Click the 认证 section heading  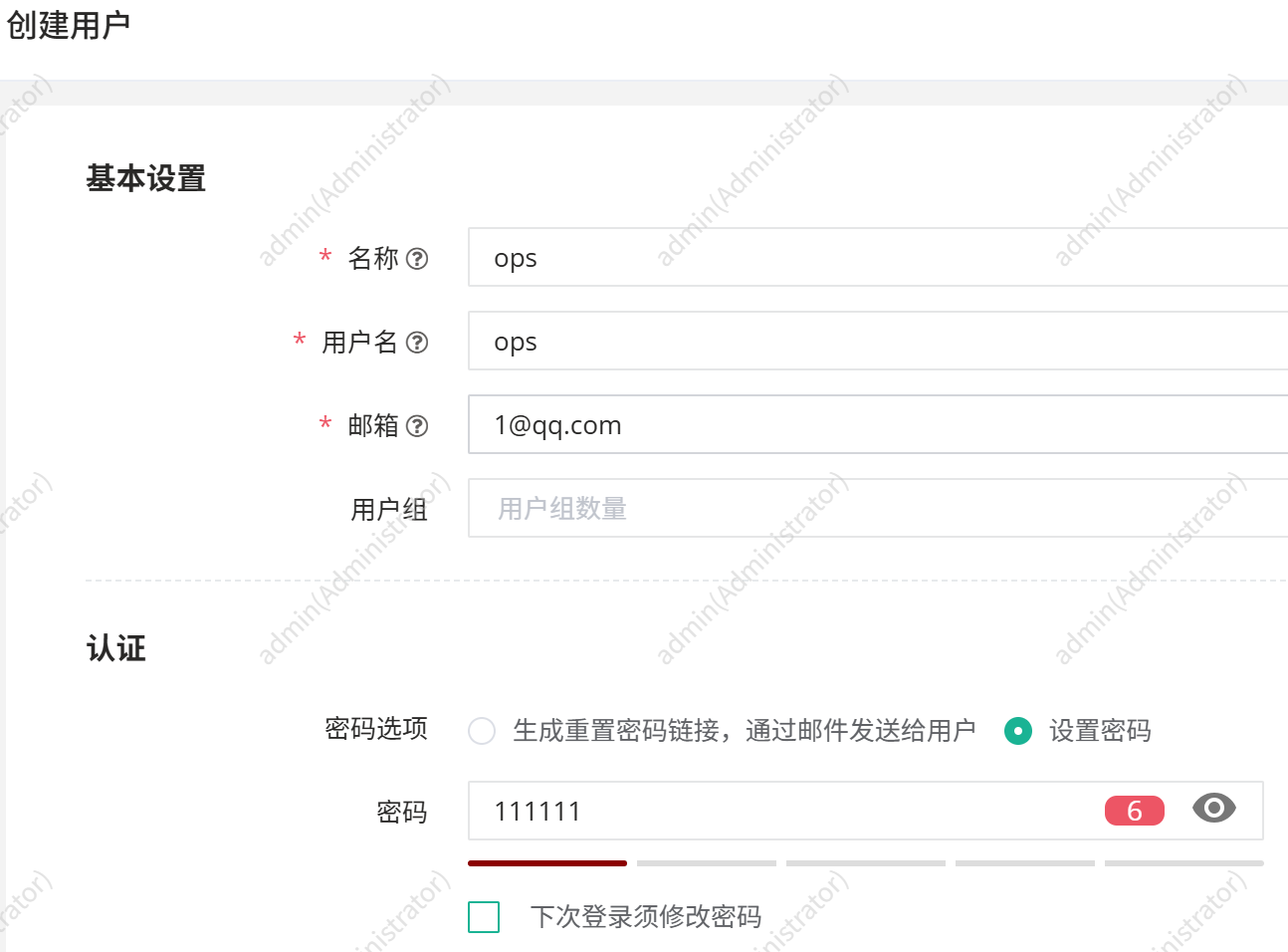[x=115, y=648]
